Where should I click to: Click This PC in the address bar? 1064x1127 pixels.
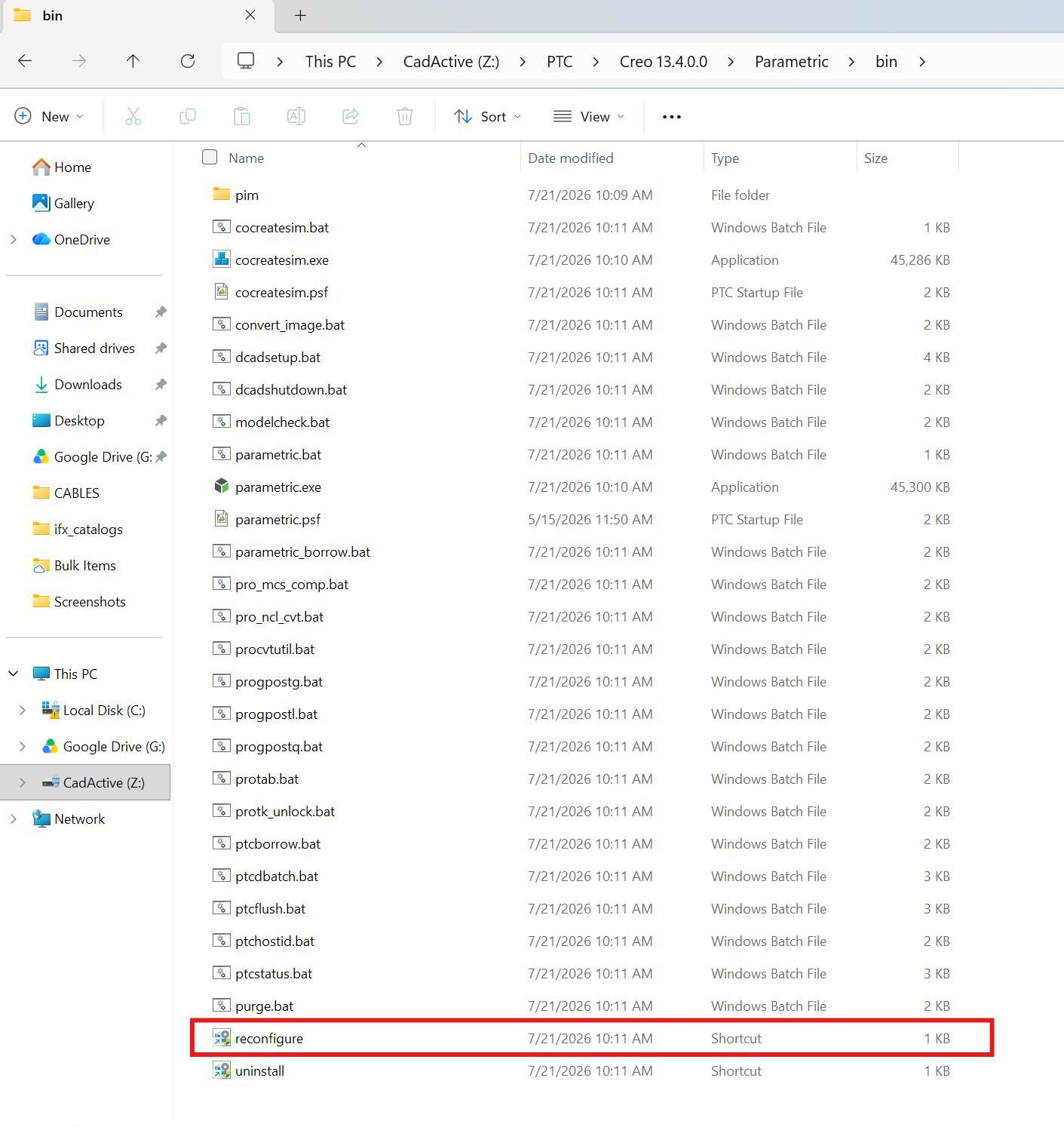(x=330, y=62)
